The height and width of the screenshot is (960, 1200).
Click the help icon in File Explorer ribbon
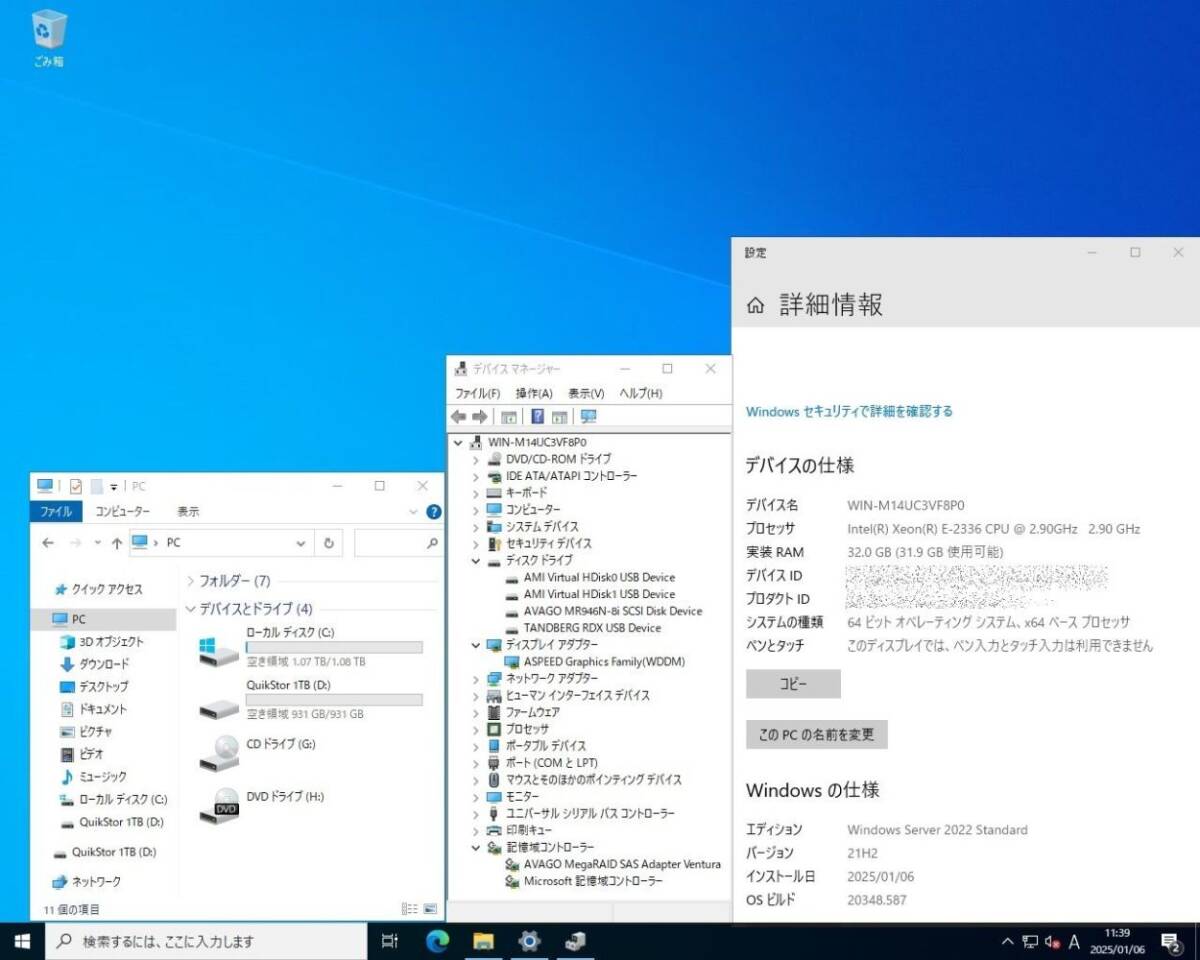coord(434,511)
